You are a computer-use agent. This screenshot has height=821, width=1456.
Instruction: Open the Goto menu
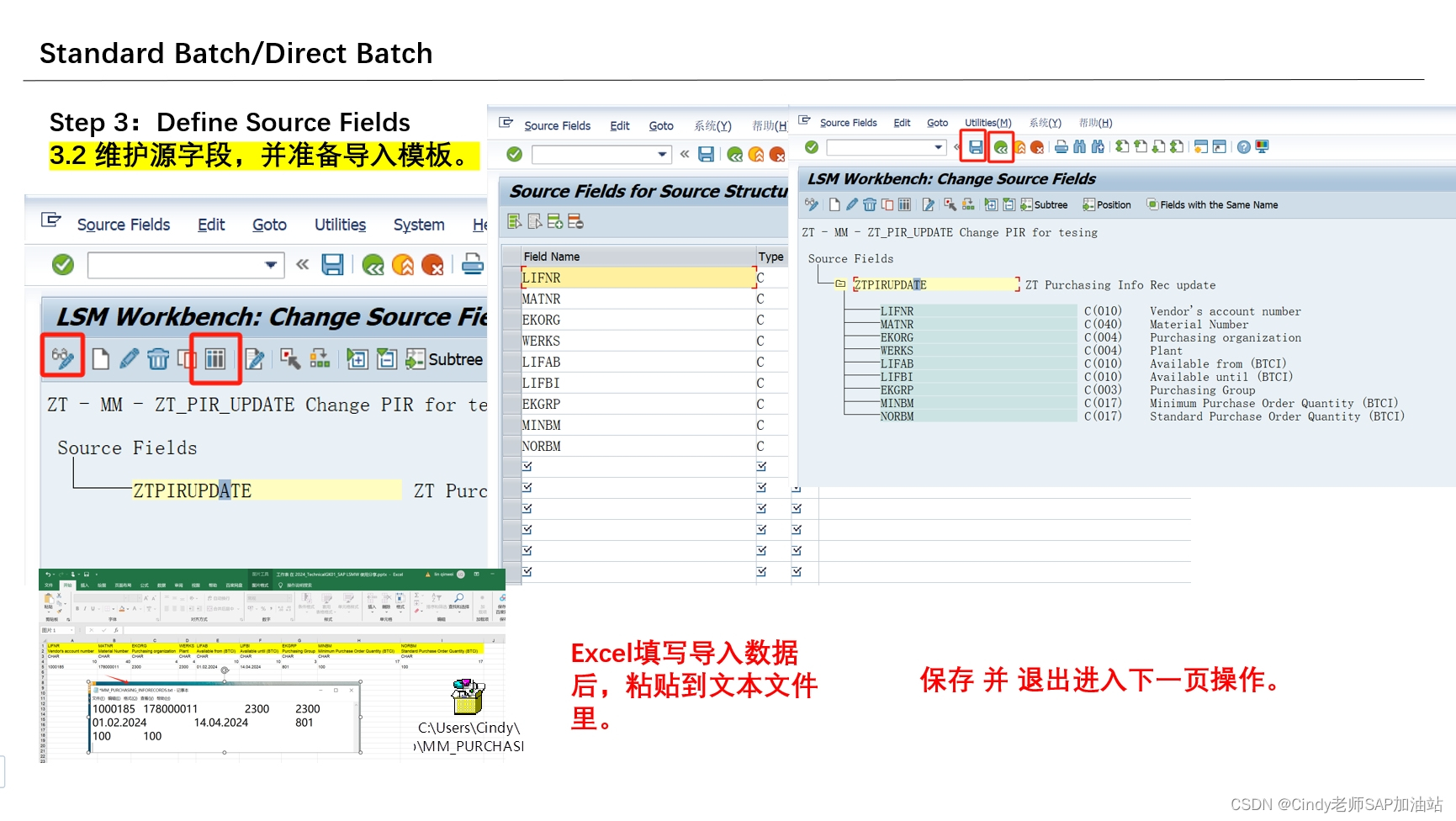(x=936, y=123)
